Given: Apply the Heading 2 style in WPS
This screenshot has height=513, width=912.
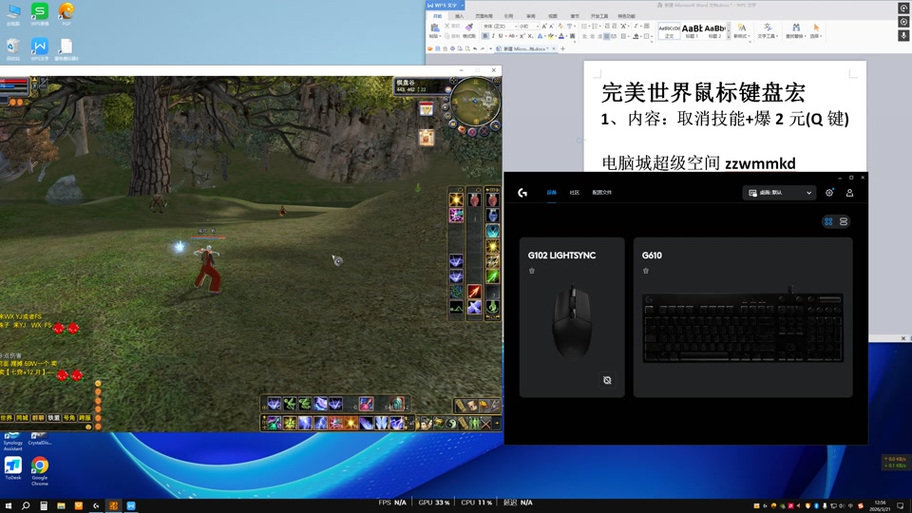Looking at the screenshot, I should pos(715,31).
